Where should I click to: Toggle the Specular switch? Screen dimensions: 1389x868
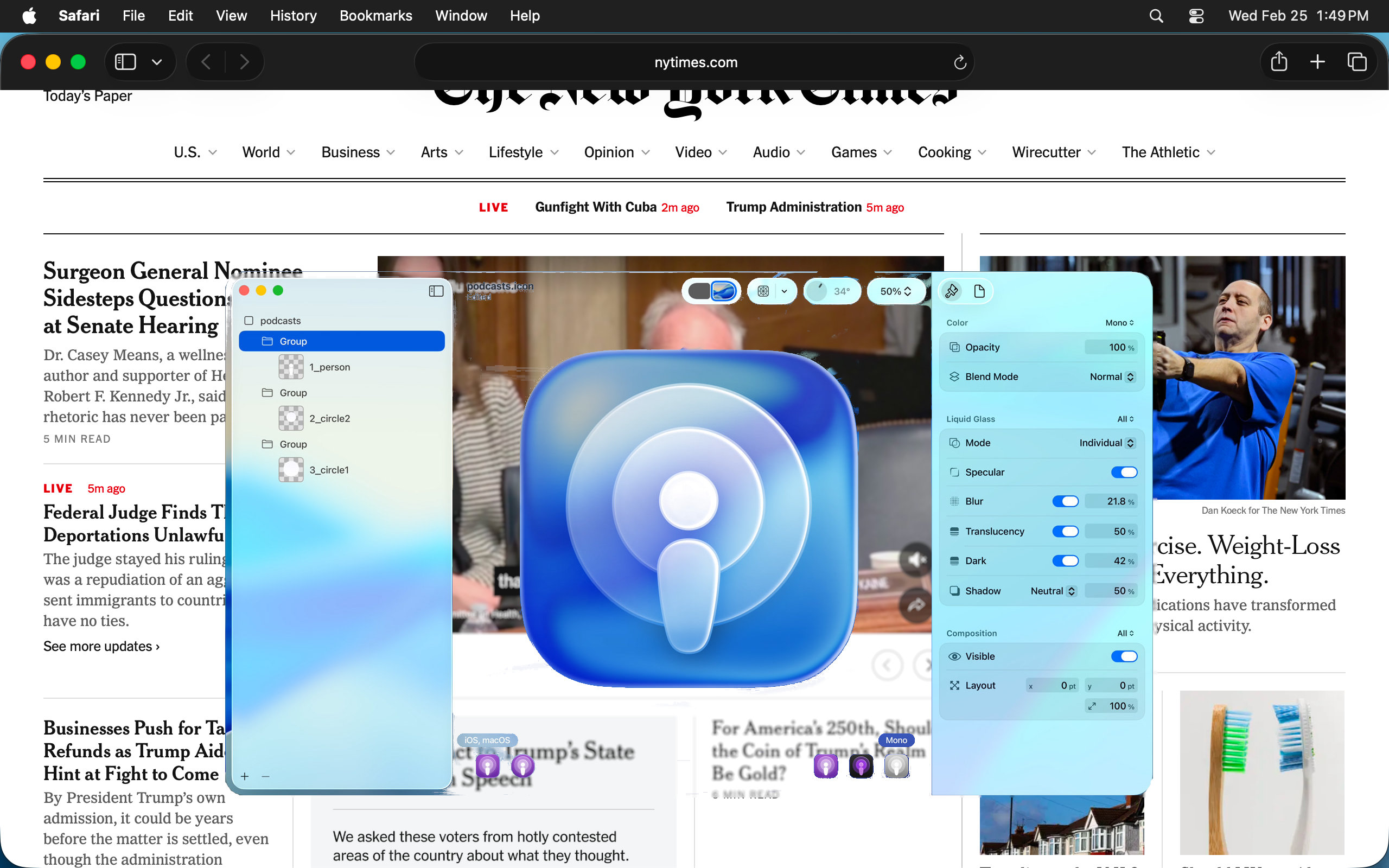1124,472
